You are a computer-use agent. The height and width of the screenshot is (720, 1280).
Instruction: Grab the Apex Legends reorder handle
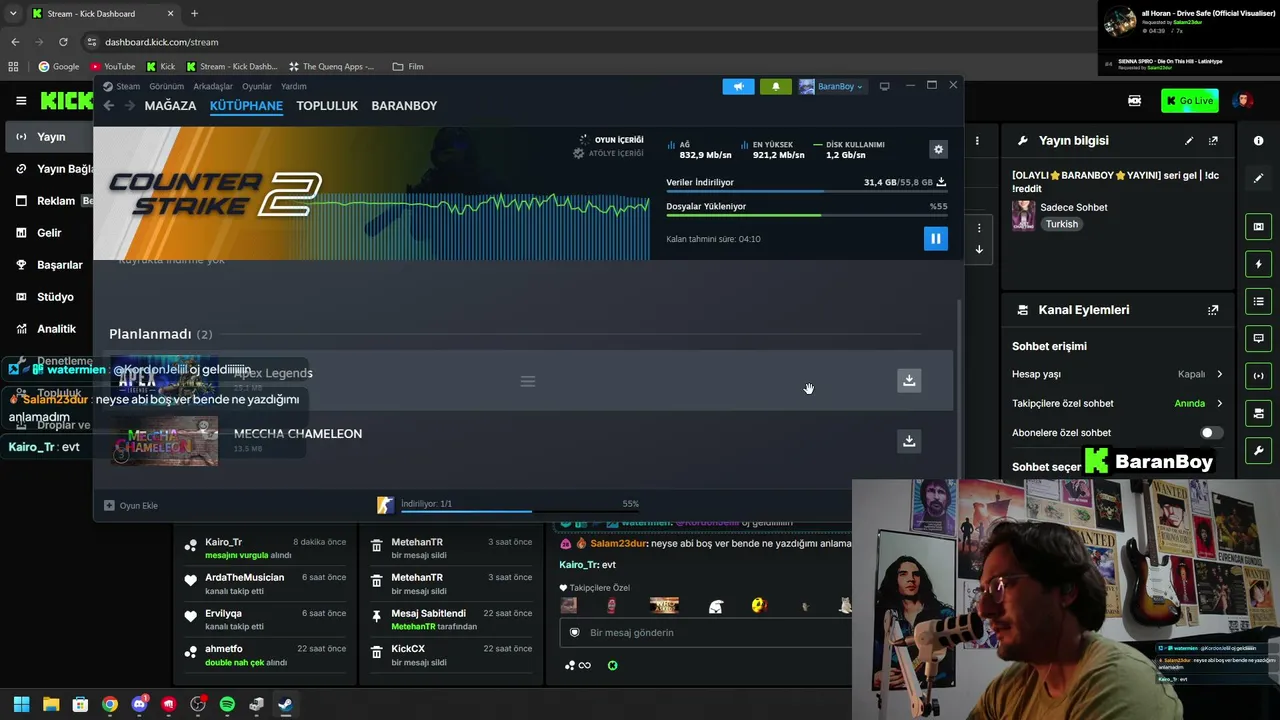(x=528, y=381)
